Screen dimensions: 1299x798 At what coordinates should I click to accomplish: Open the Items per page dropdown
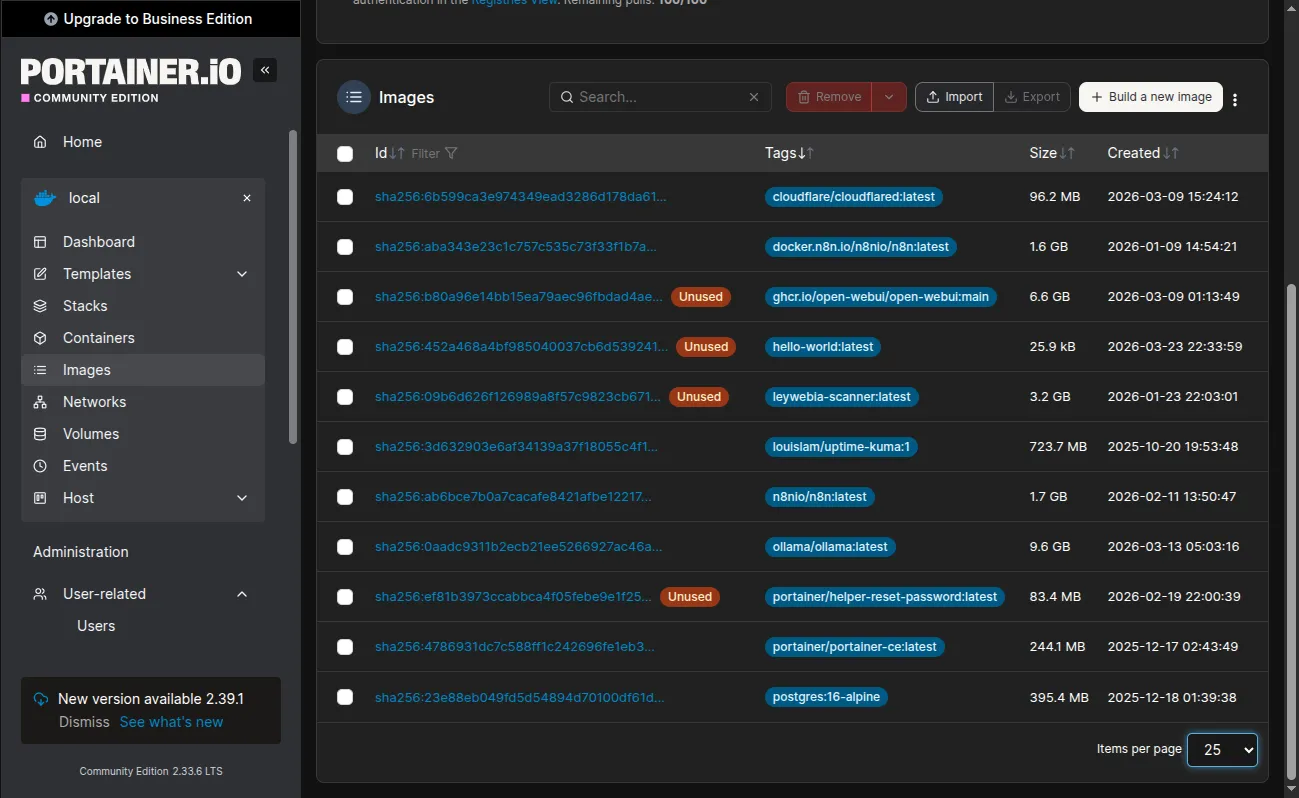tap(1222, 749)
